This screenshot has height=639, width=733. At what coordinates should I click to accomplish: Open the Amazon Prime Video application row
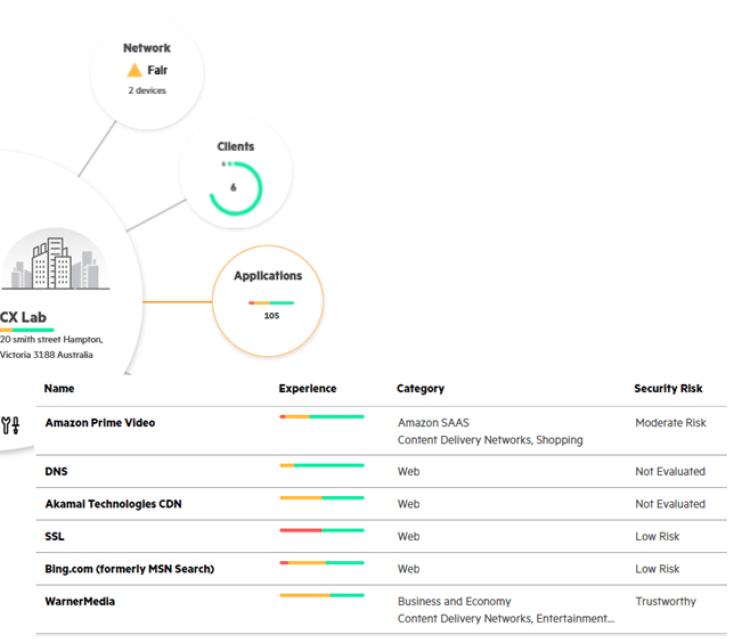pyautogui.click(x=100, y=423)
